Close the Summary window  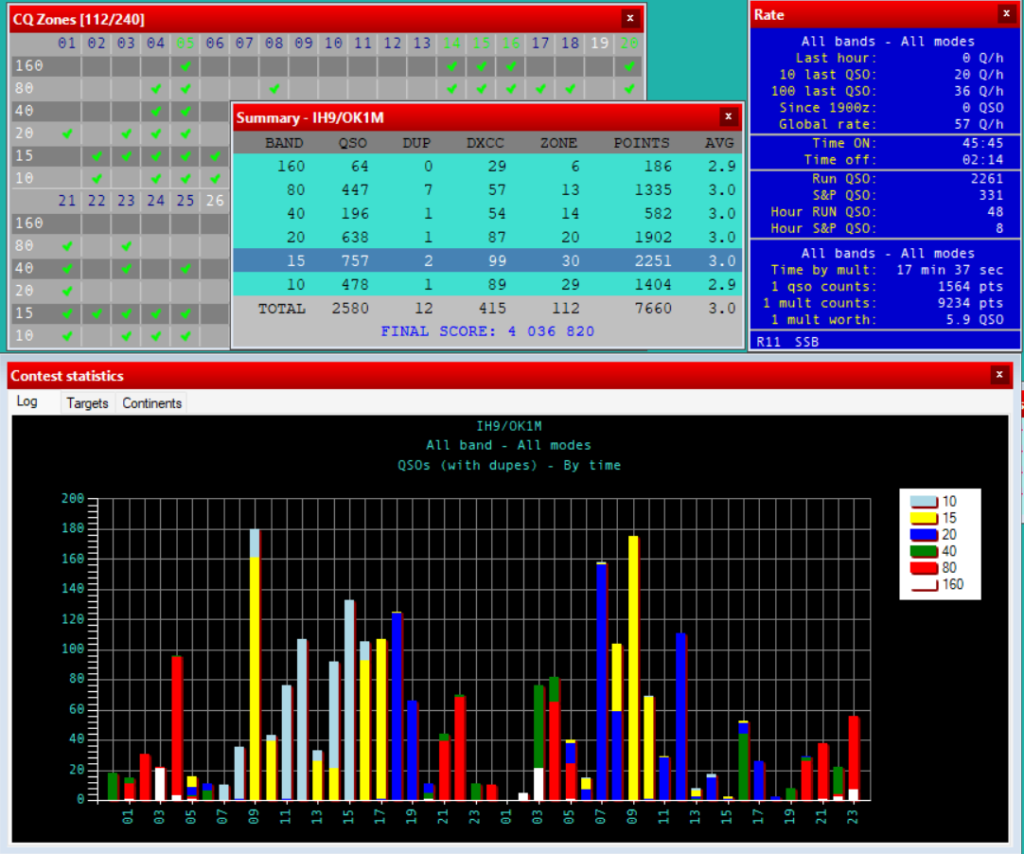click(x=728, y=117)
